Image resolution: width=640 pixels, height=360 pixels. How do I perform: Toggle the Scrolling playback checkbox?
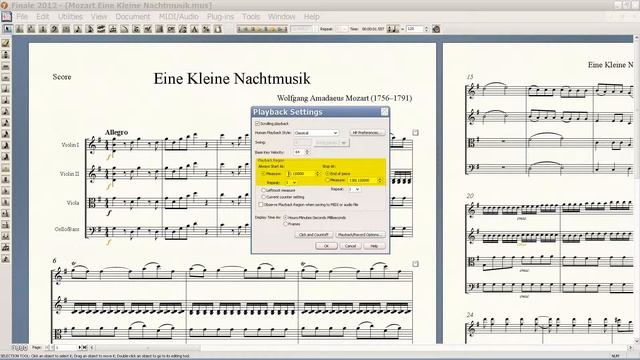(258, 123)
